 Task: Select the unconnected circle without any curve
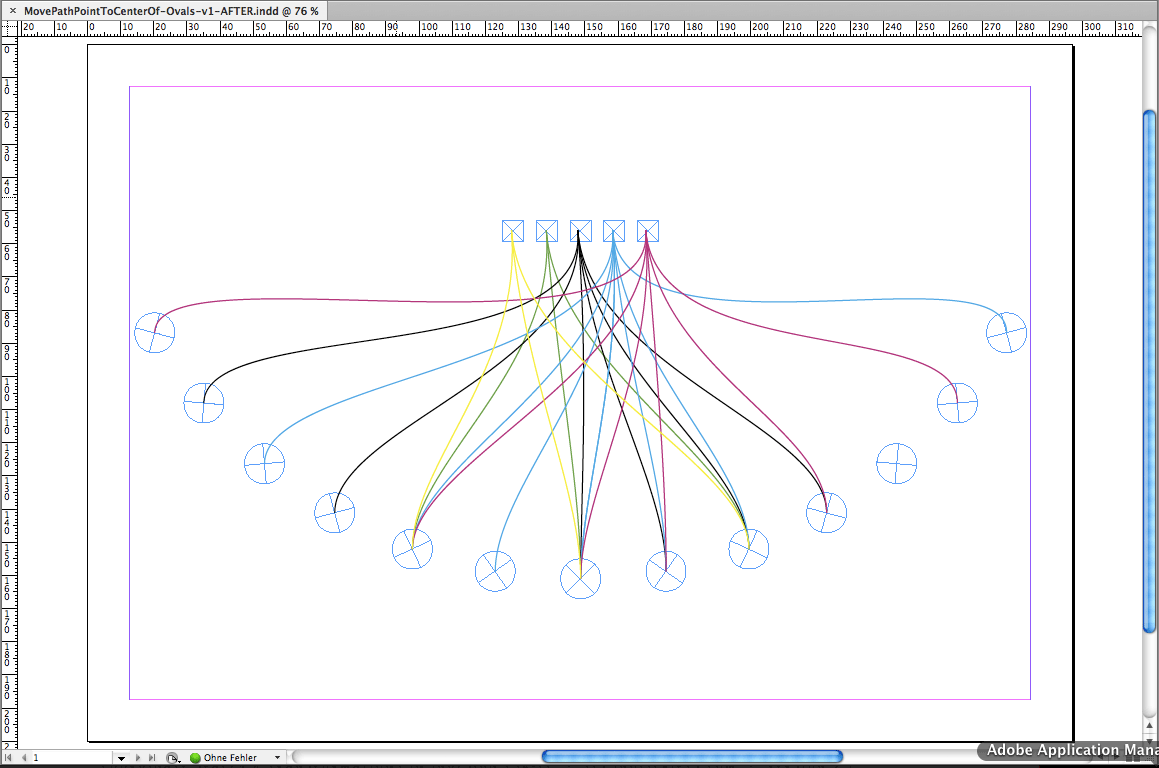point(897,463)
